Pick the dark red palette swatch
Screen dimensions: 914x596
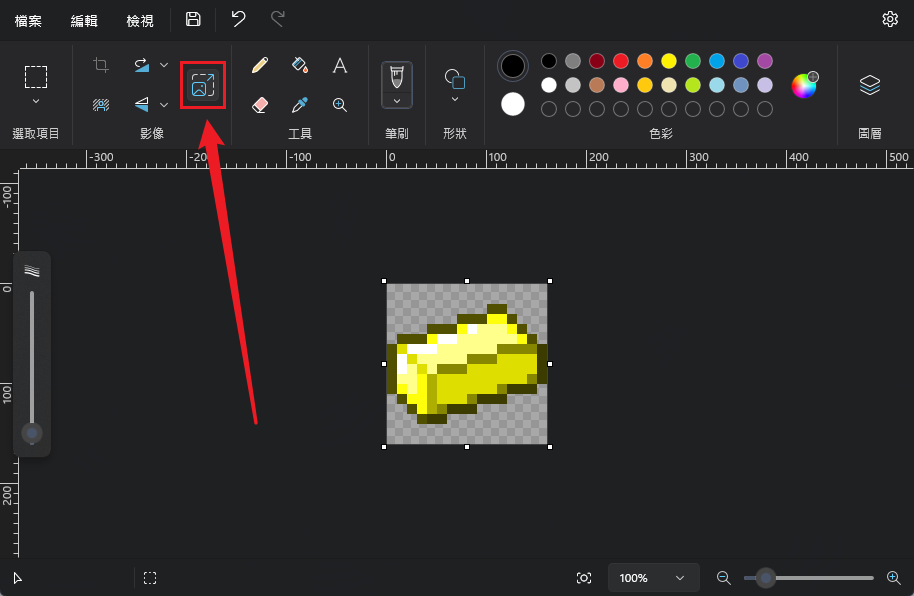point(597,61)
